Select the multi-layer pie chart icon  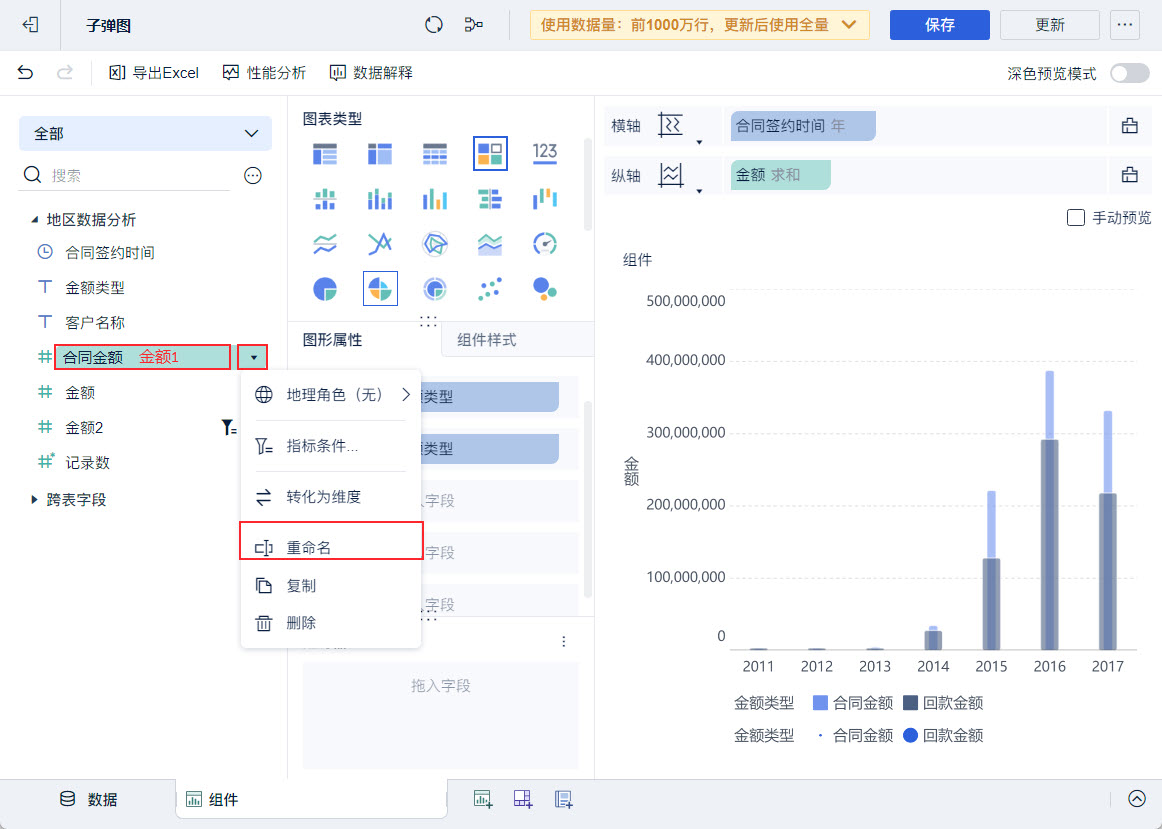pos(435,289)
